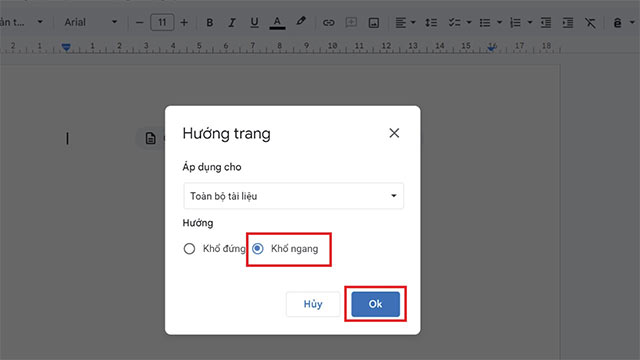Click the text alignment icon

400,23
